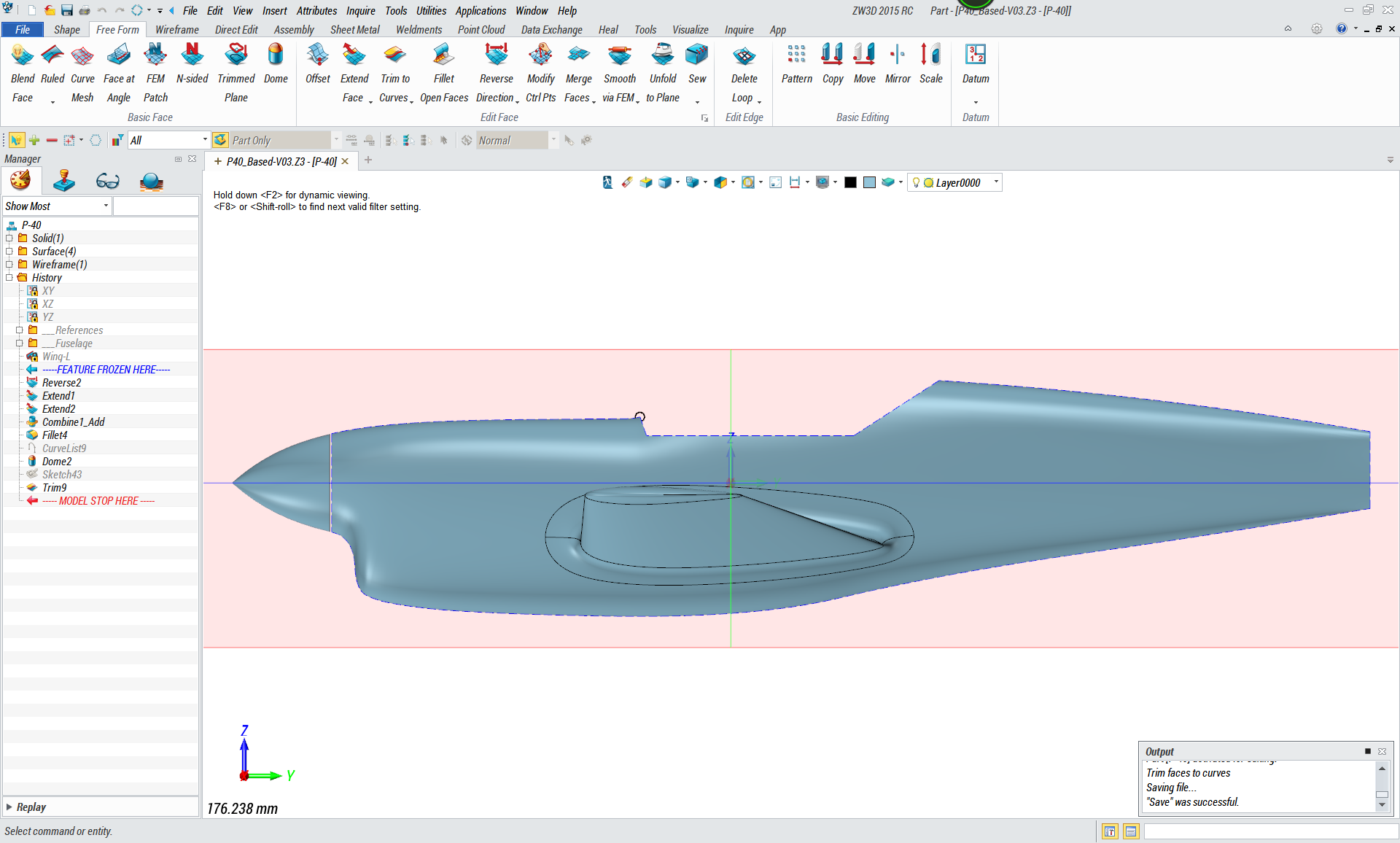The height and width of the screenshot is (843, 1400).
Task: Switch to the Wireframe ribbon tab
Action: tap(176, 30)
